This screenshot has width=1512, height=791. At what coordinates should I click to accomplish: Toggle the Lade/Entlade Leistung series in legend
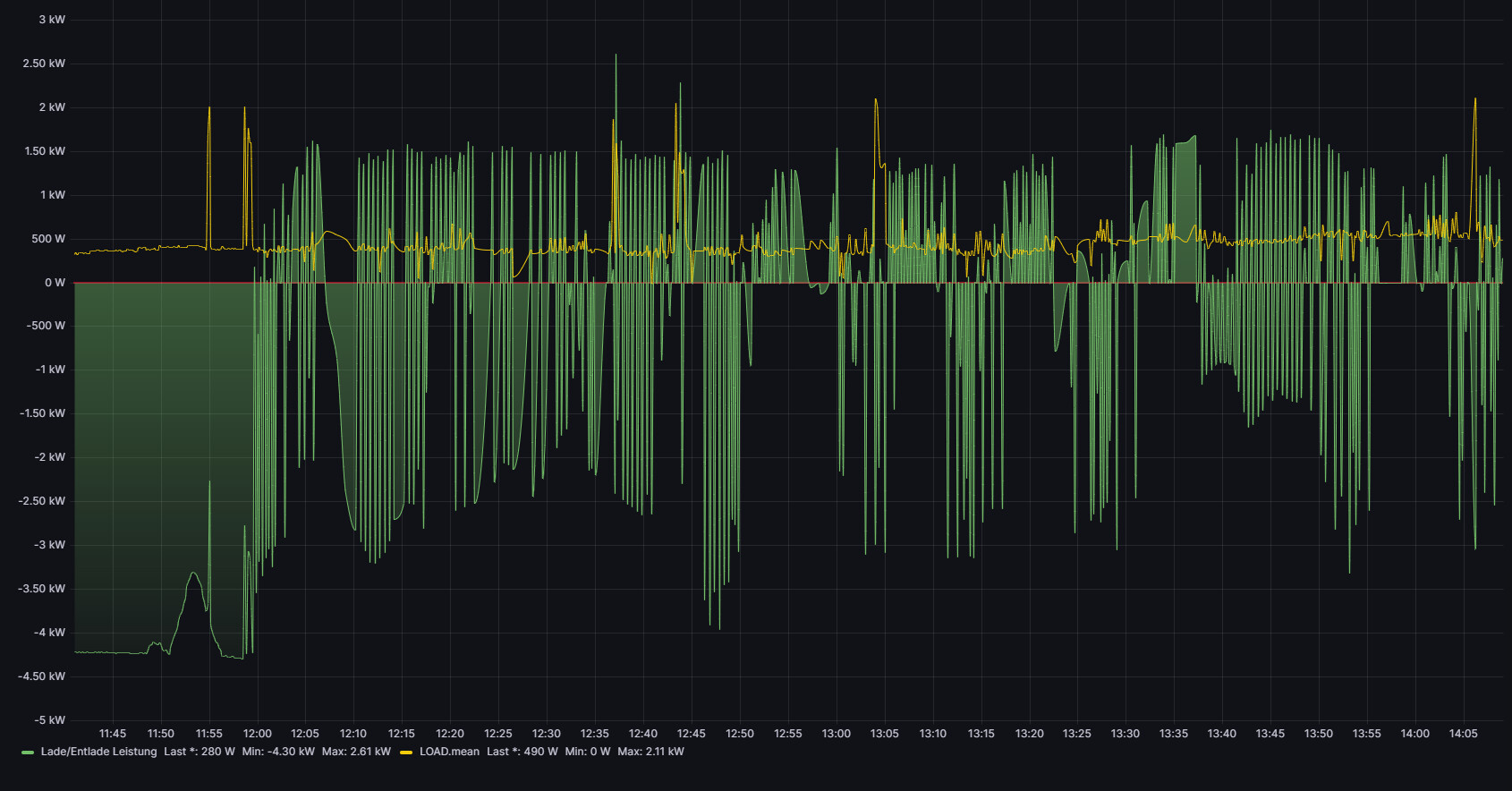pyautogui.click(x=98, y=752)
